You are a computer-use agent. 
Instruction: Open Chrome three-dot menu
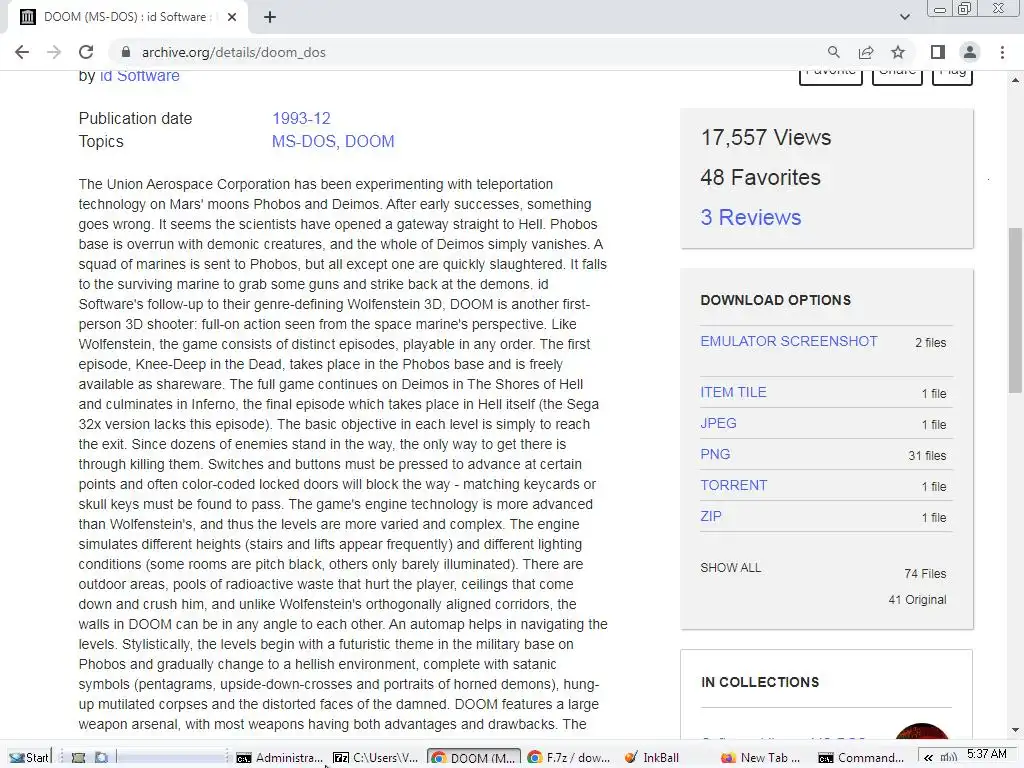point(1002,52)
